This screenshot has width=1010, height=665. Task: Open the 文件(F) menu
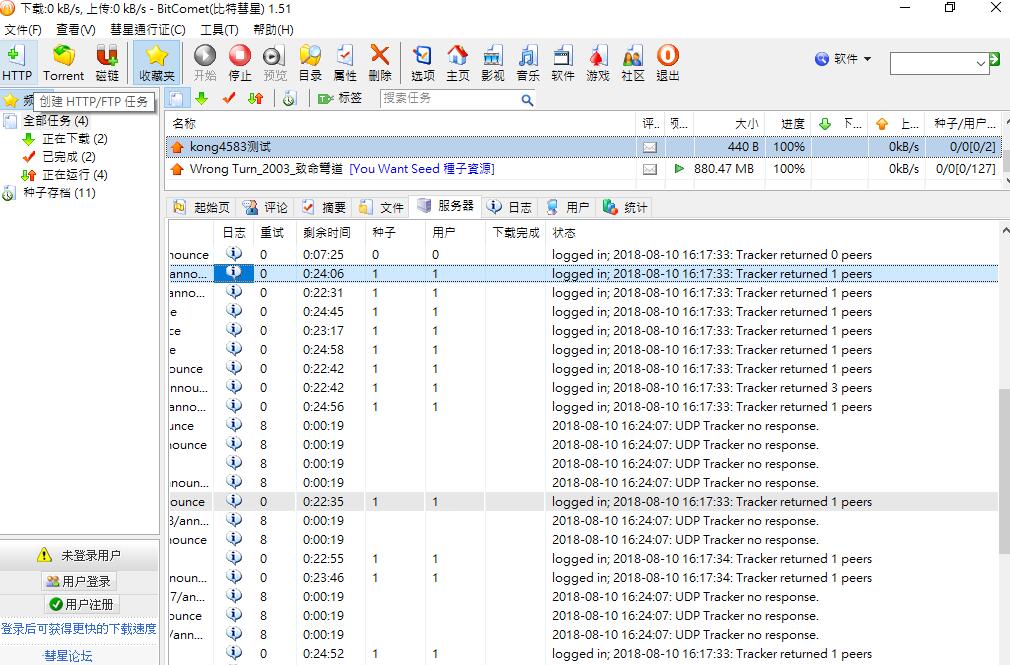coord(23,30)
